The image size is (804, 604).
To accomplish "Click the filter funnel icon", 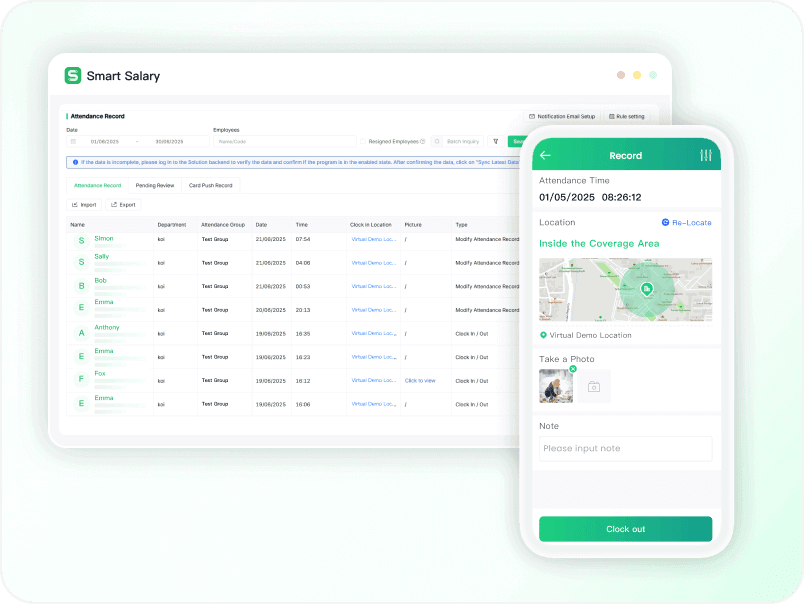I will click(495, 142).
